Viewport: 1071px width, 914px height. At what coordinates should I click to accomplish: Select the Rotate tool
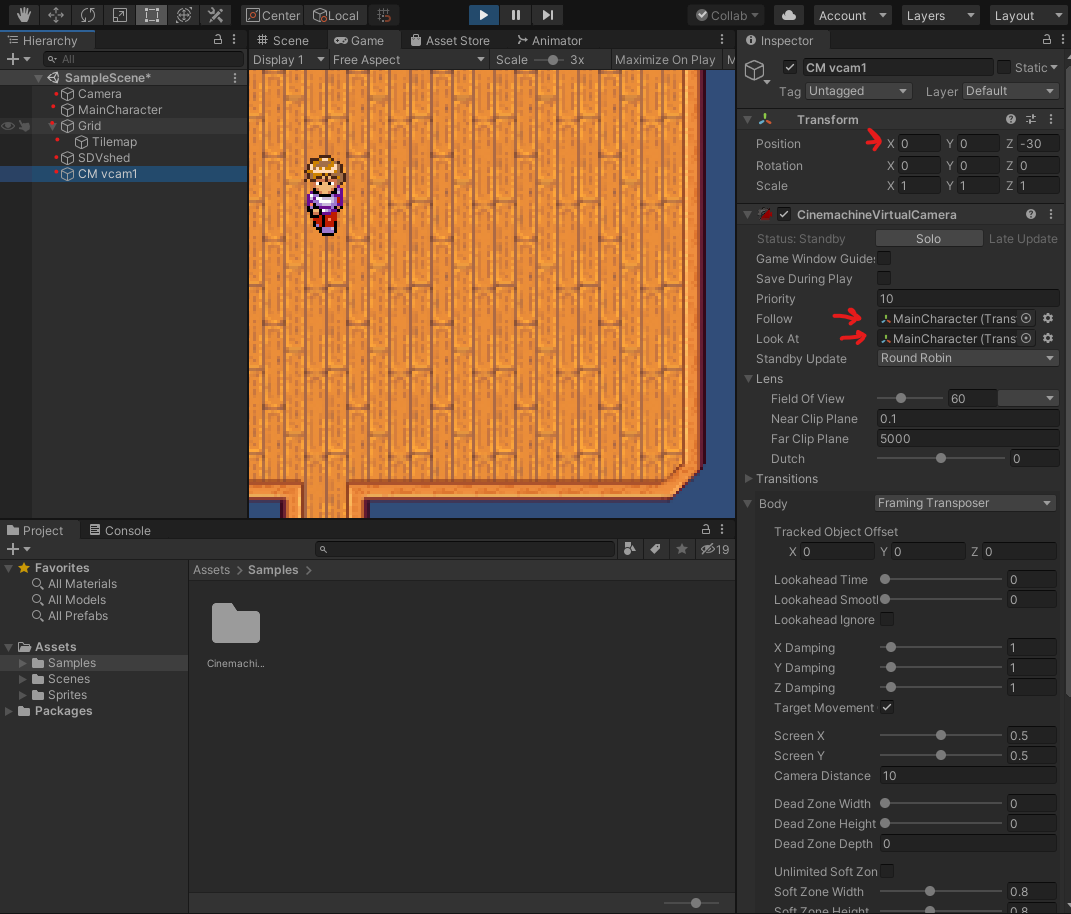(x=87, y=15)
